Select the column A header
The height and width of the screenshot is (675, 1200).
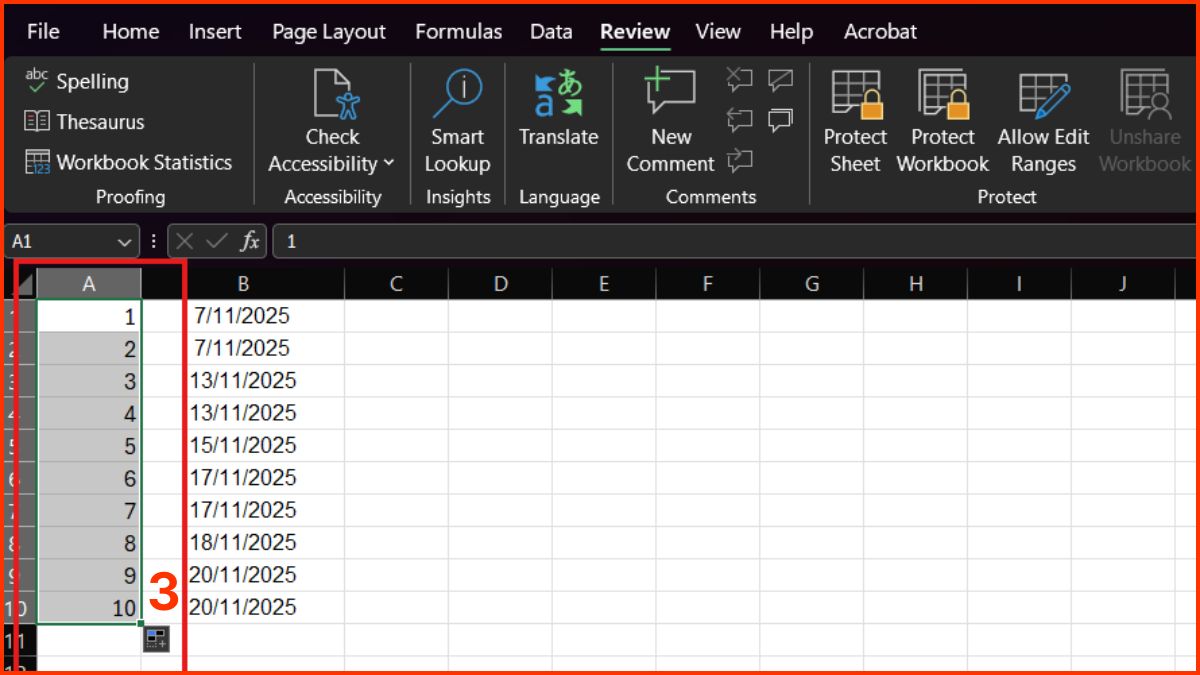click(88, 283)
